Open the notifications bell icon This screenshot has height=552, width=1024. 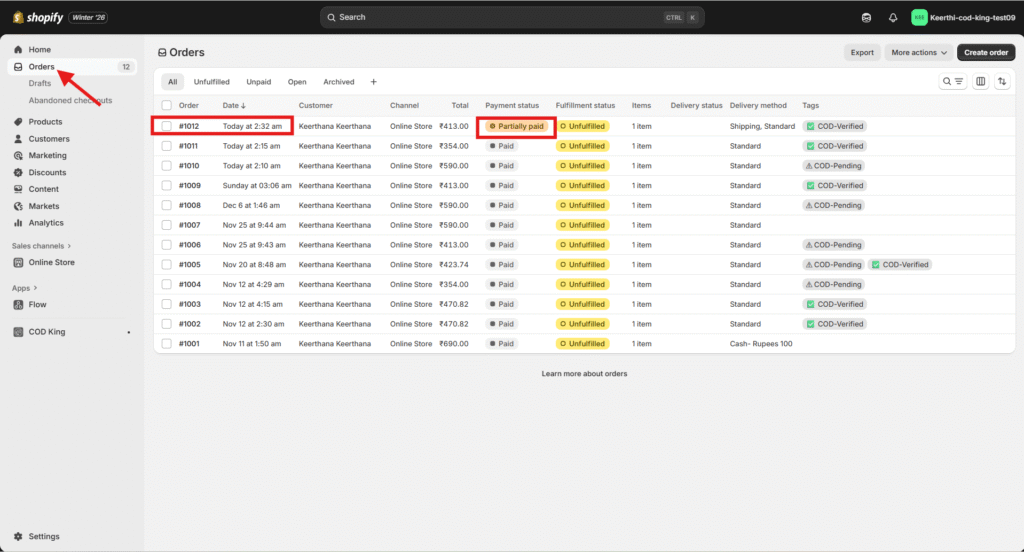click(893, 18)
